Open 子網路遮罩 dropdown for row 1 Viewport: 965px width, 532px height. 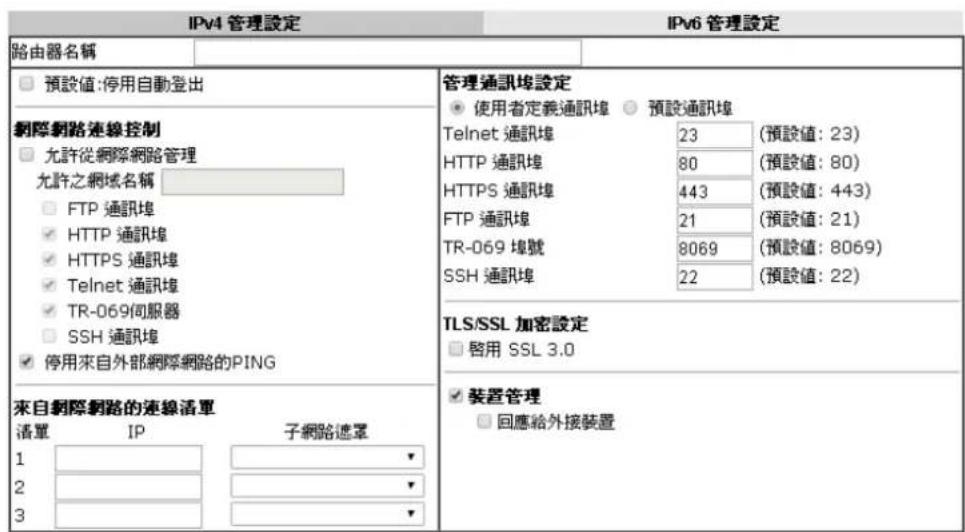327,458
